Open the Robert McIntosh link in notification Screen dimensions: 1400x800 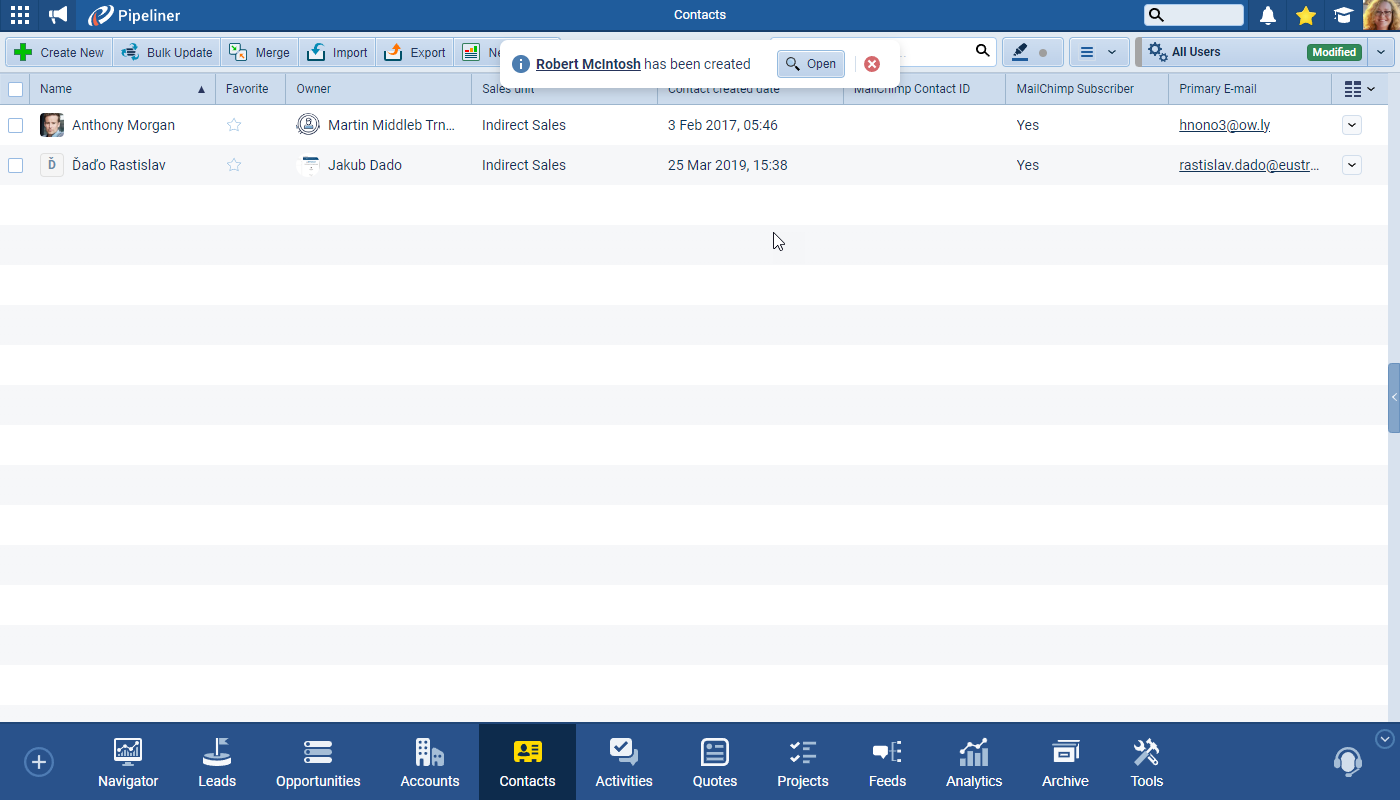[x=588, y=64]
